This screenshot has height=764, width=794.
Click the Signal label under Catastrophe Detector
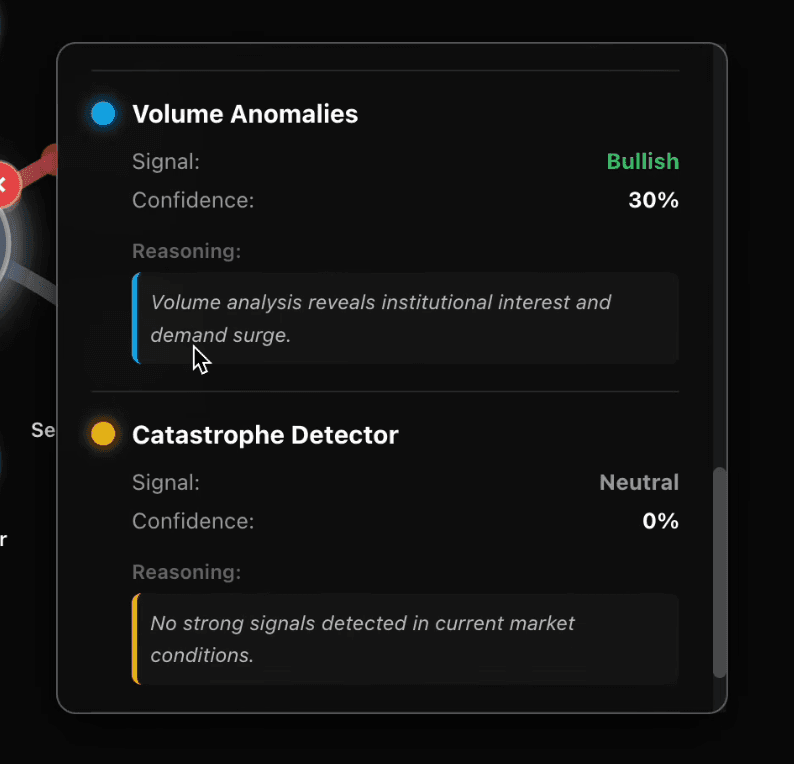[x=166, y=483]
